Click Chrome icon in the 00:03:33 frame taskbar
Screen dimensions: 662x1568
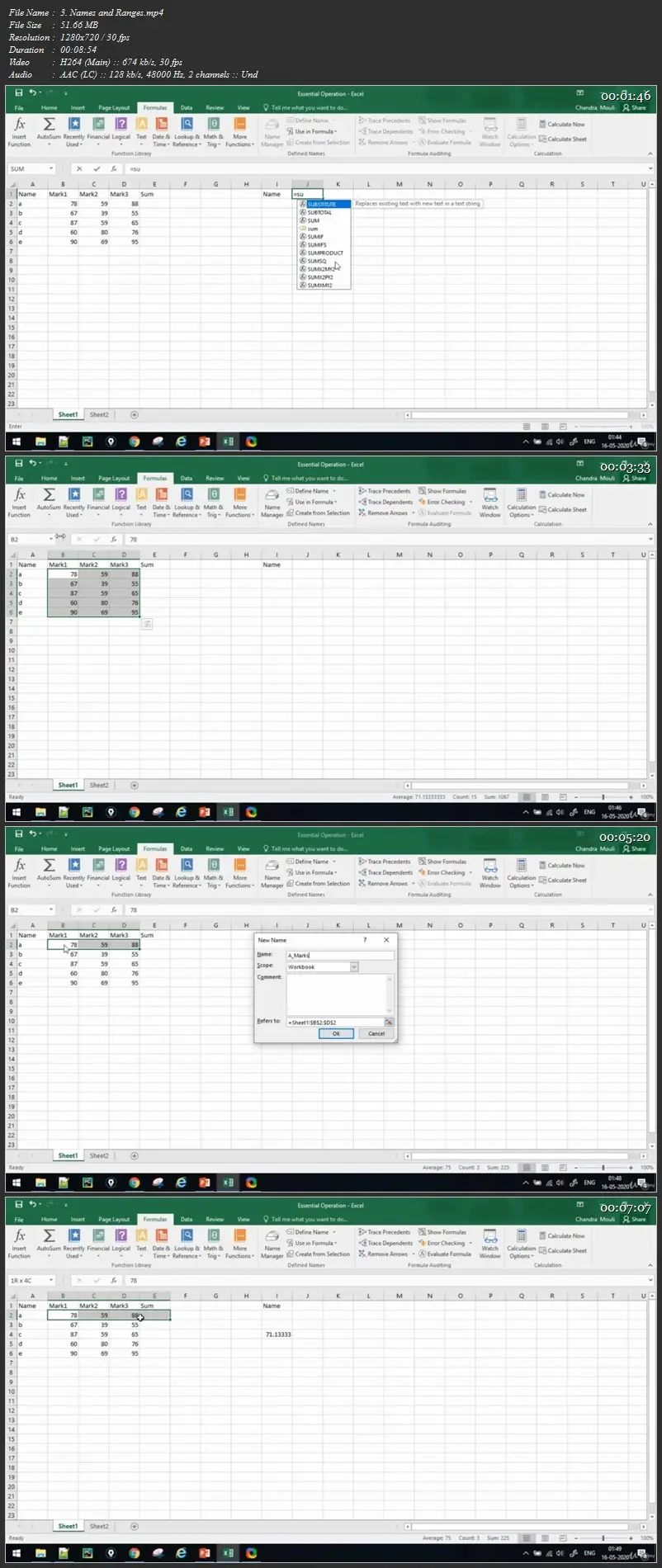coord(134,812)
